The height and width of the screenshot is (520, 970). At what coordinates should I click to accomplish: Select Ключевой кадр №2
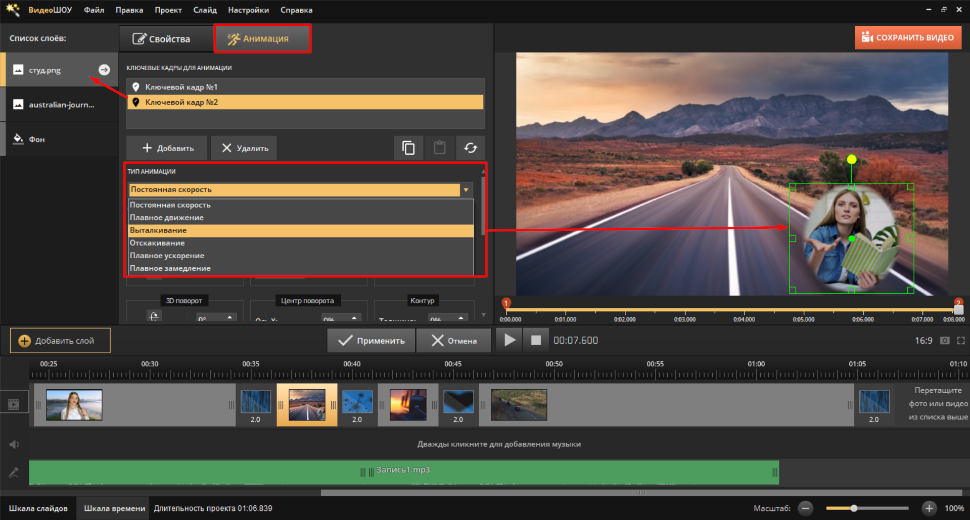pos(306,102)
